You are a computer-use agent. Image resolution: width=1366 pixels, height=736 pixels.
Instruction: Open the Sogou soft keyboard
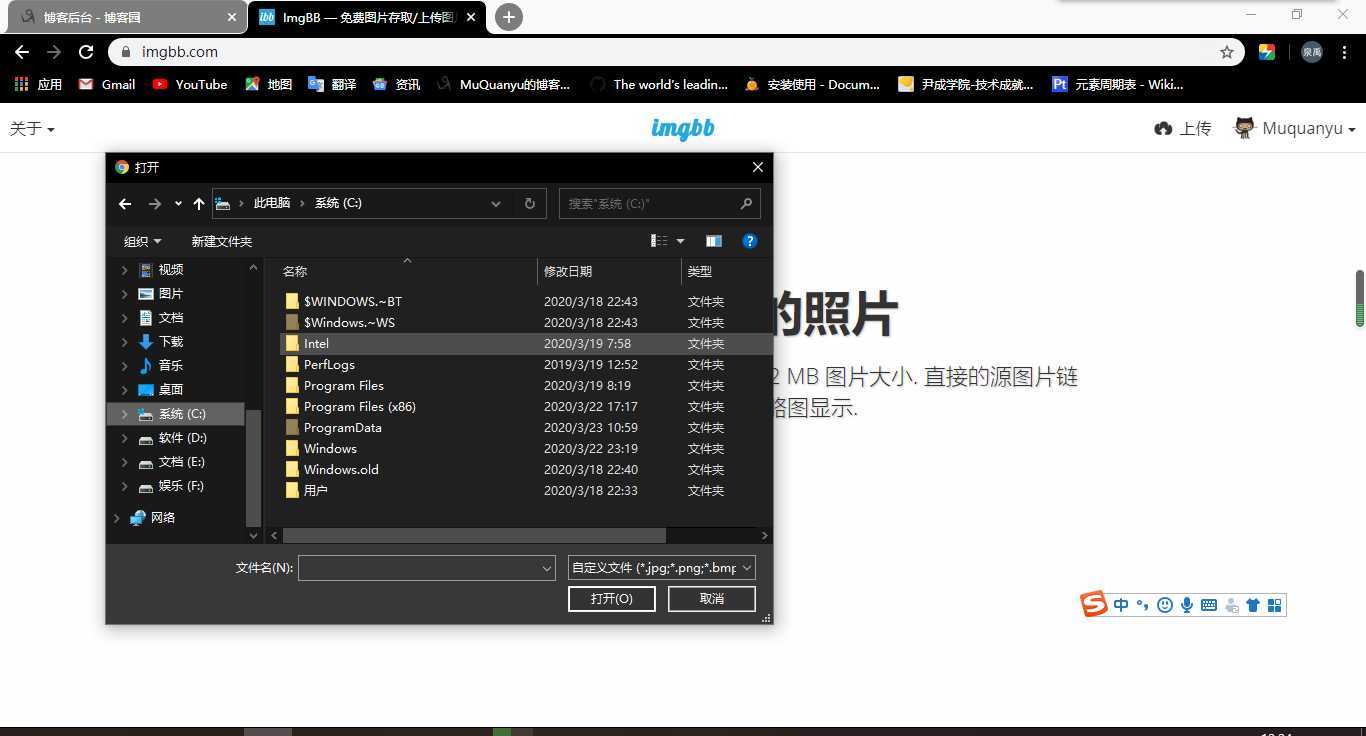coord(1209,604)
